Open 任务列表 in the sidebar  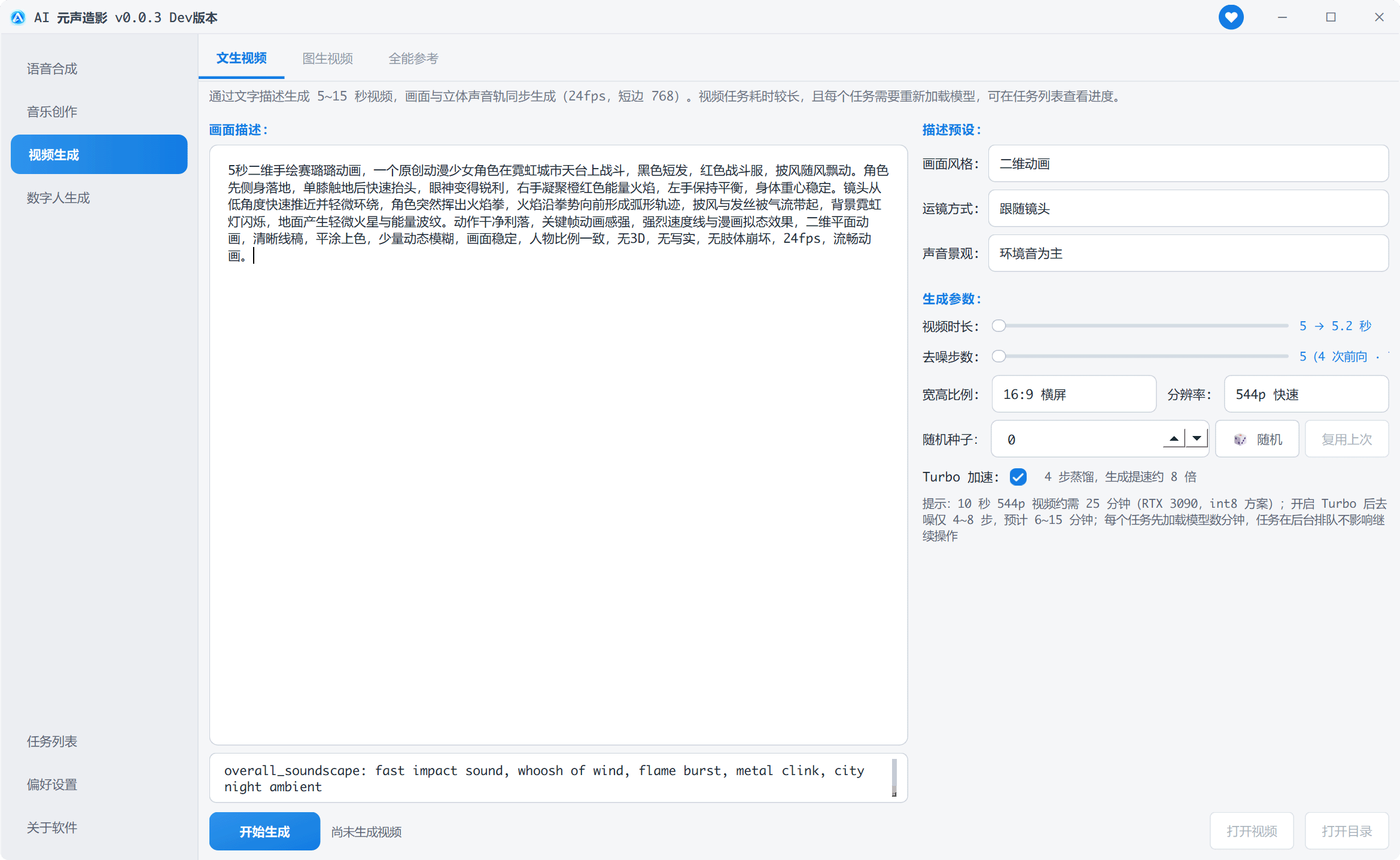point(99,741)
